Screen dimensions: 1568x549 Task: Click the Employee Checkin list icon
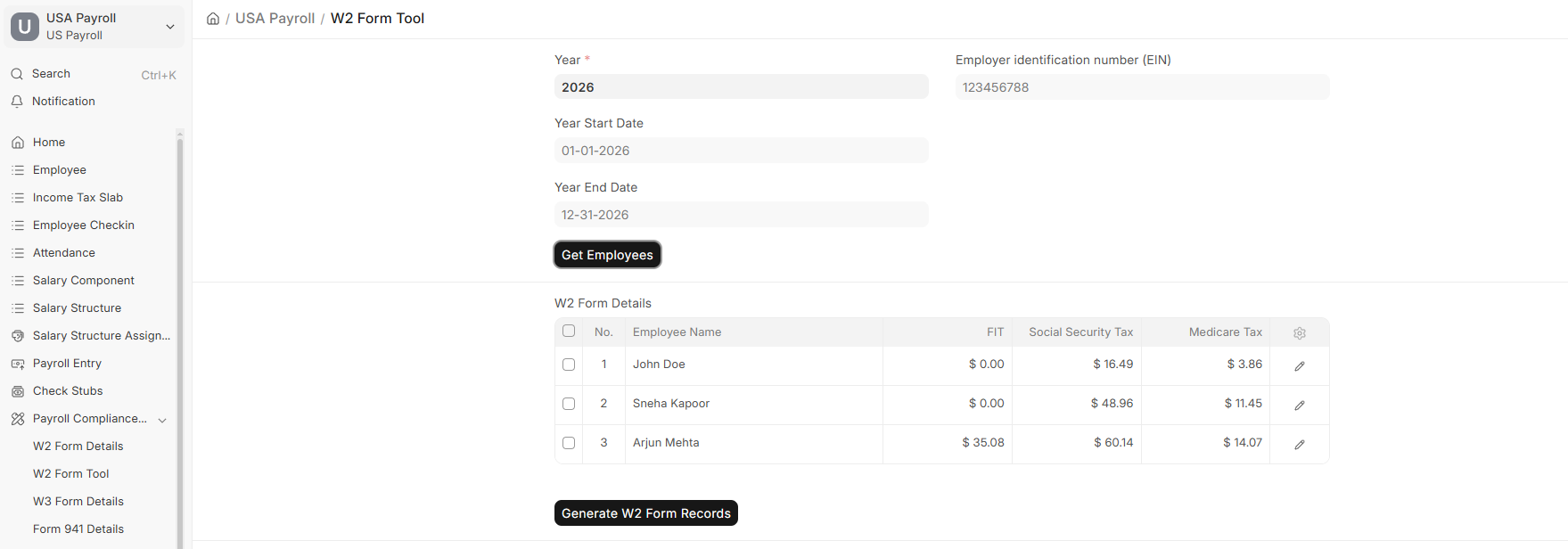click(x=18, y=225)
